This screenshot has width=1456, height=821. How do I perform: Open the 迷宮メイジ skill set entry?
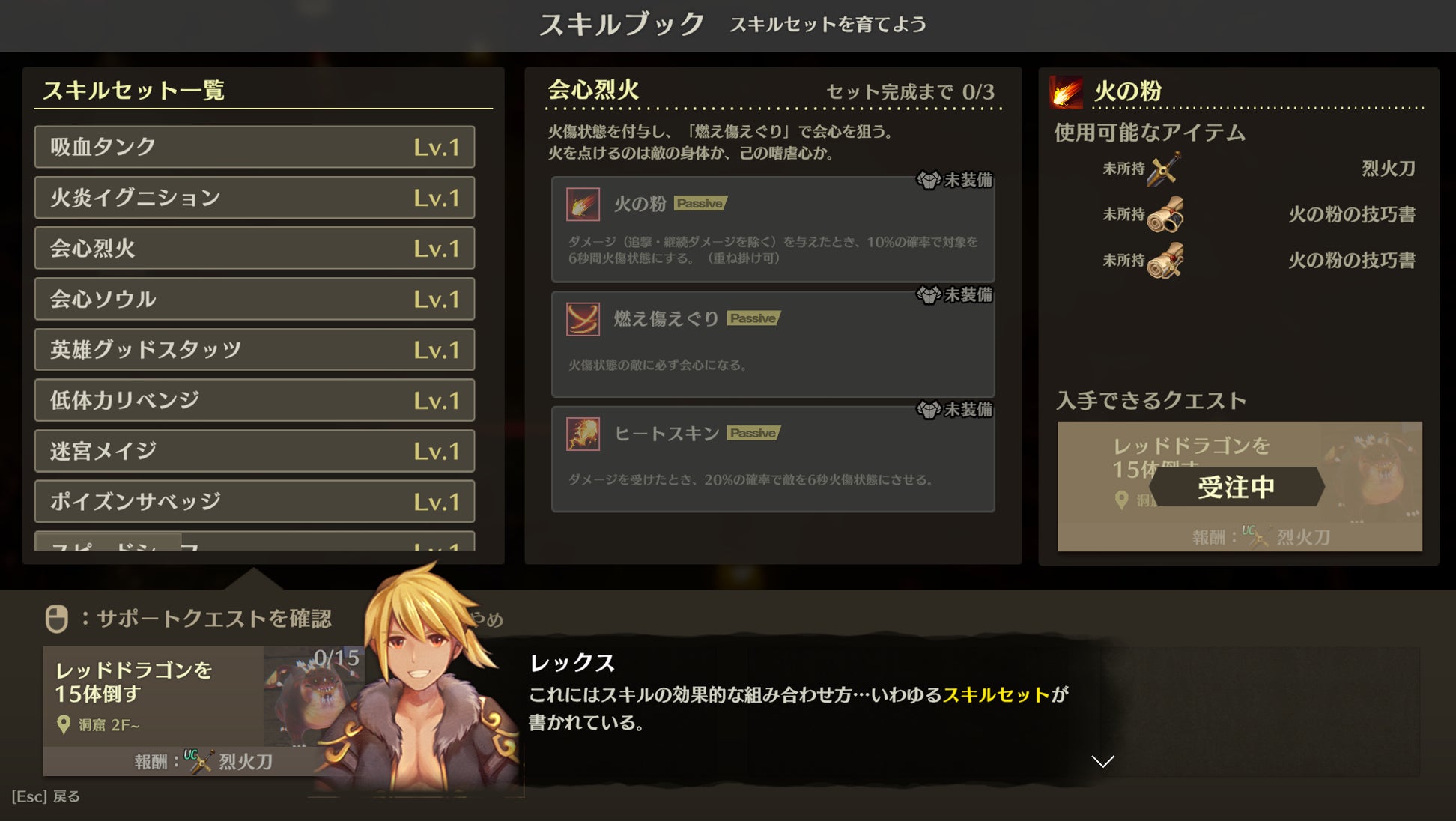[255, 451]
